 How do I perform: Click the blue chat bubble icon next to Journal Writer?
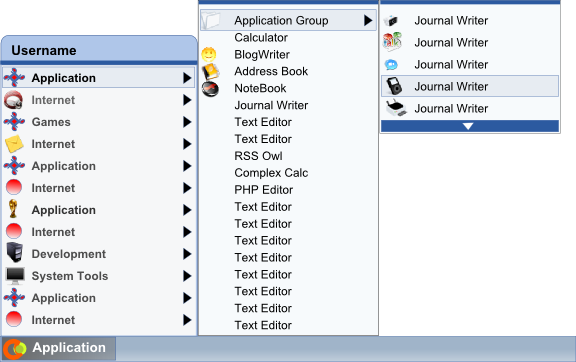[x=391, y=65]
